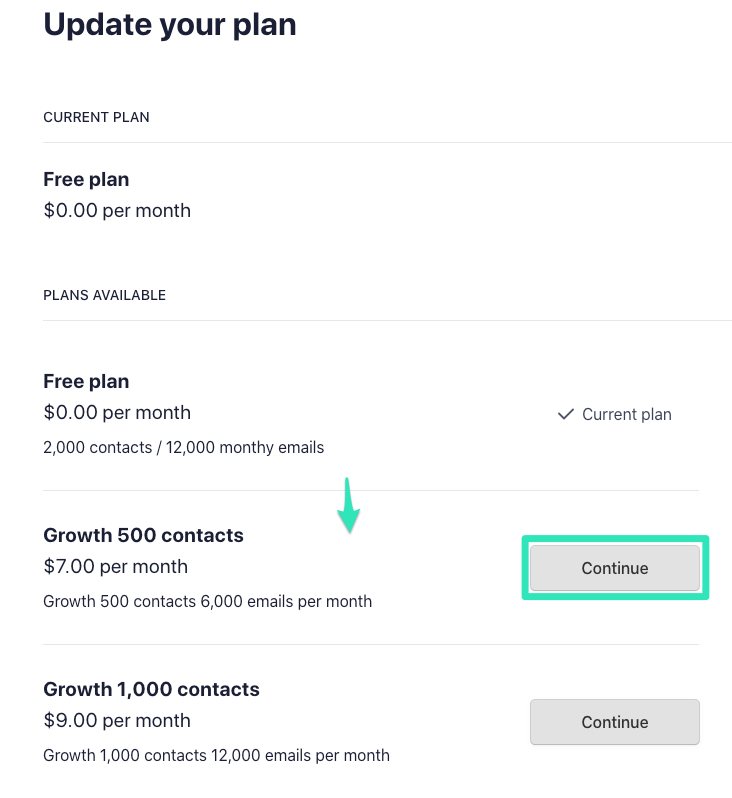
Task: Click the Free plan title under Current Plan
Action: 86,180
